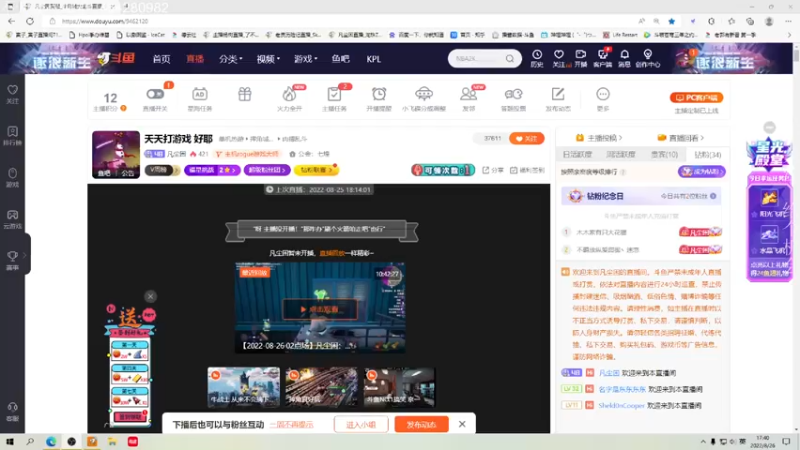800x450 pixels.
Task: Open 主播投稿 link
Action: (x=598, y=138)
